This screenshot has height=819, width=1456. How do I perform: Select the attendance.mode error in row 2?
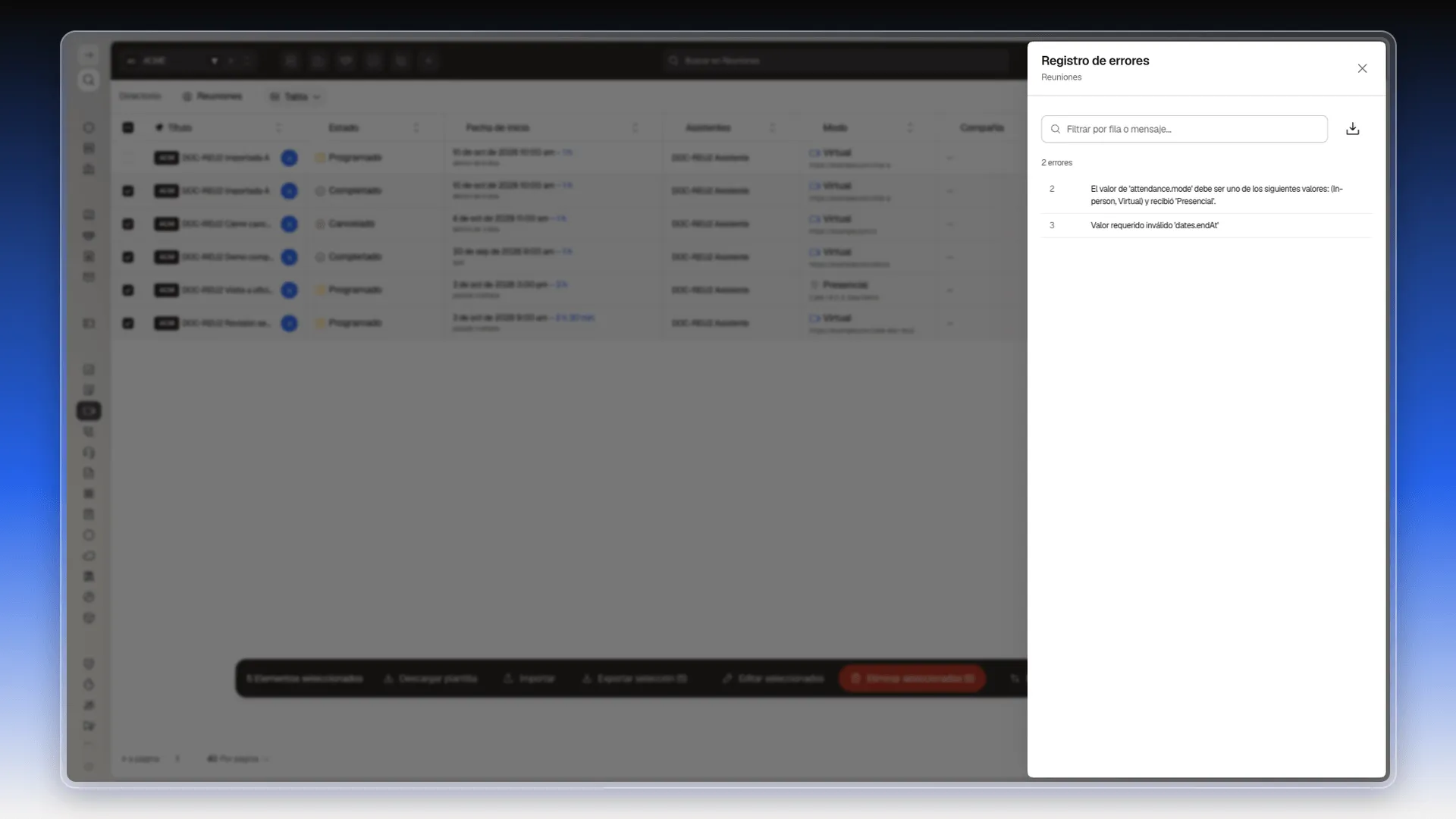click(1206, 195)
